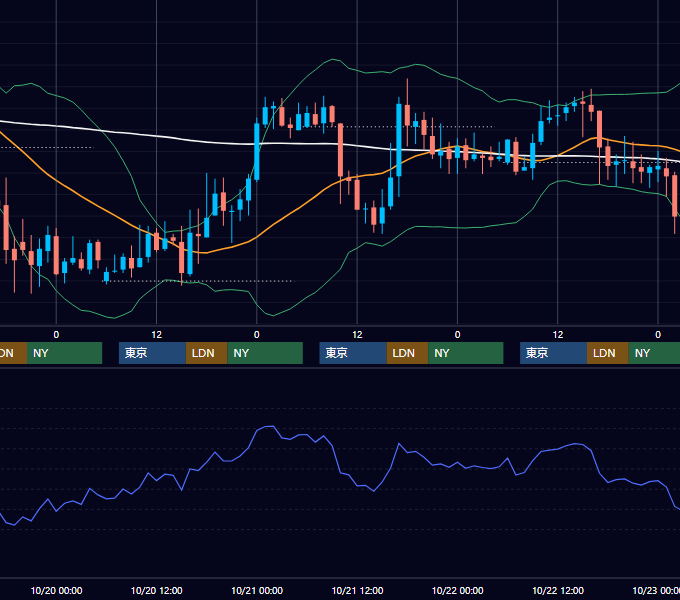Click the 10/22 12:00 time axis label
This screenshot has width=680, height=600.
coord(558,590)
